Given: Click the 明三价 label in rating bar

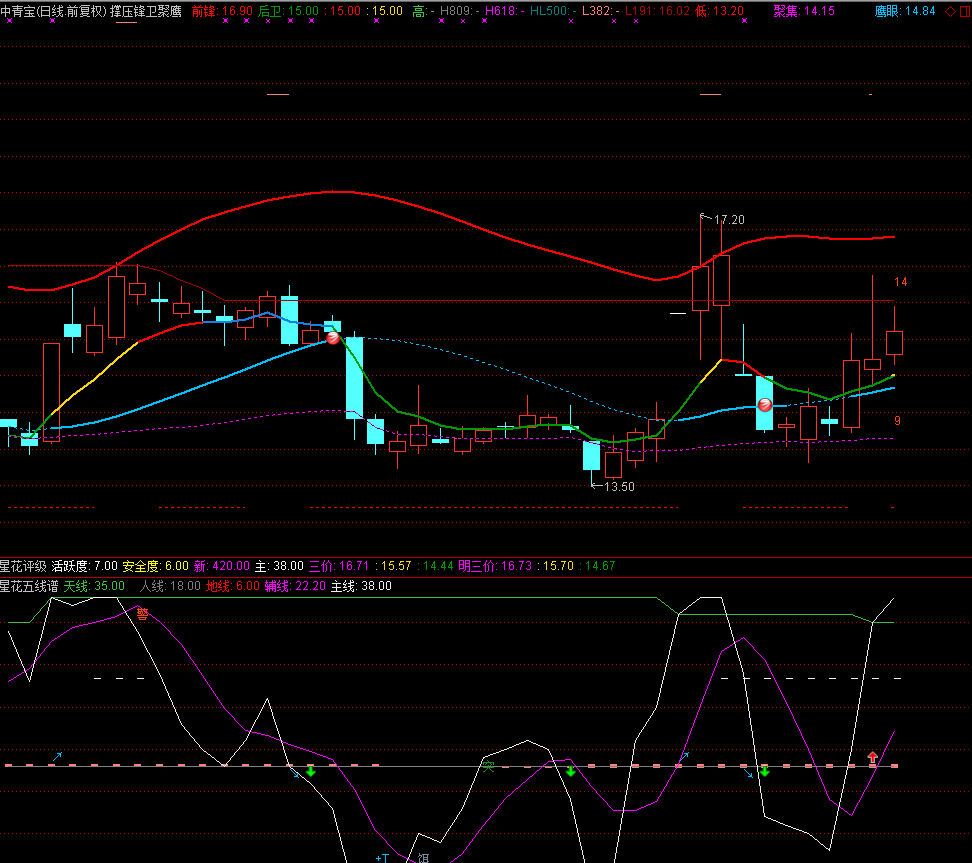Looking at the screenshot, I should coord(477,566).
